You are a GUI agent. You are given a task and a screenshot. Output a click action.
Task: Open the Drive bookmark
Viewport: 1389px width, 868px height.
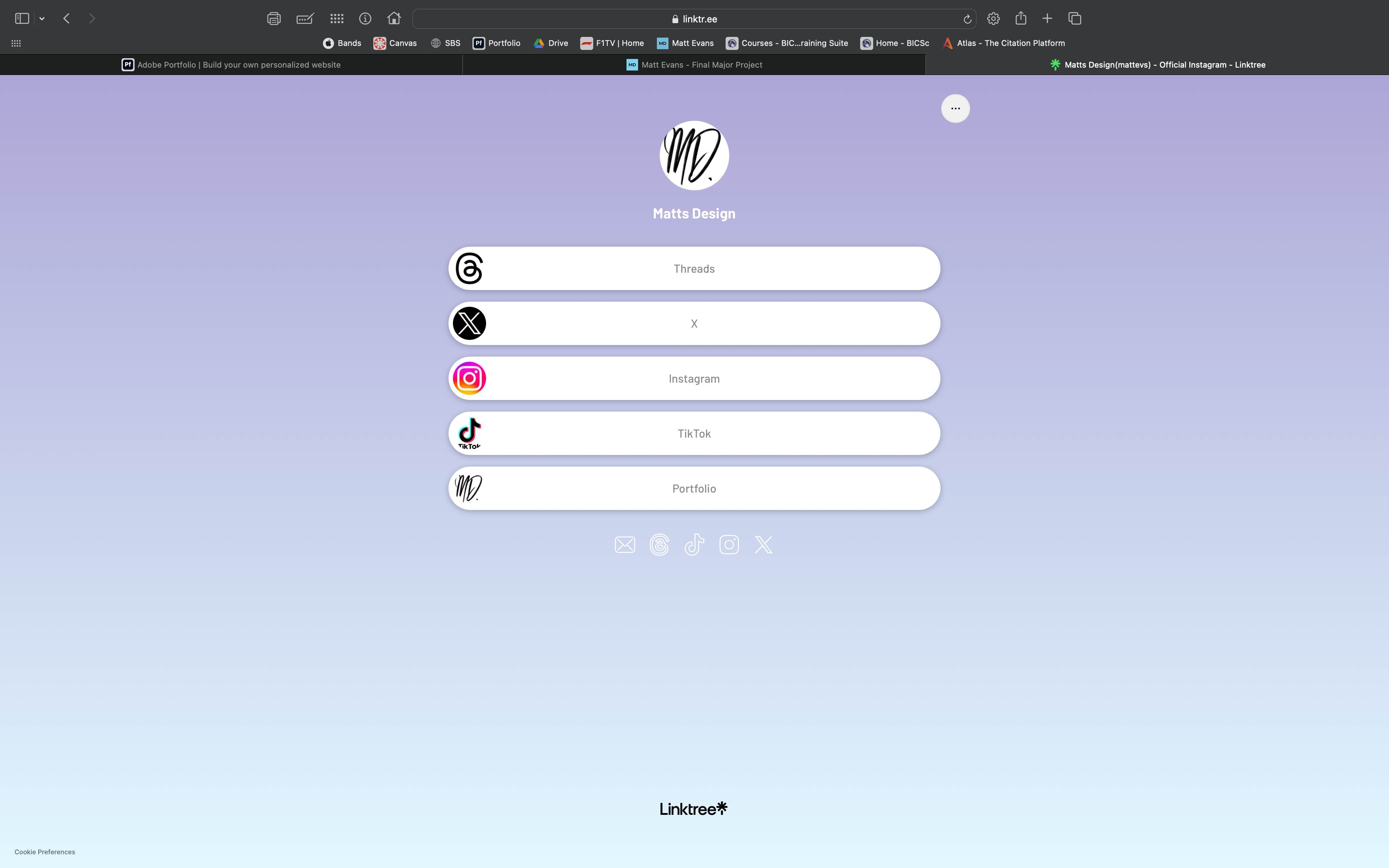click(x=551, y=43)
